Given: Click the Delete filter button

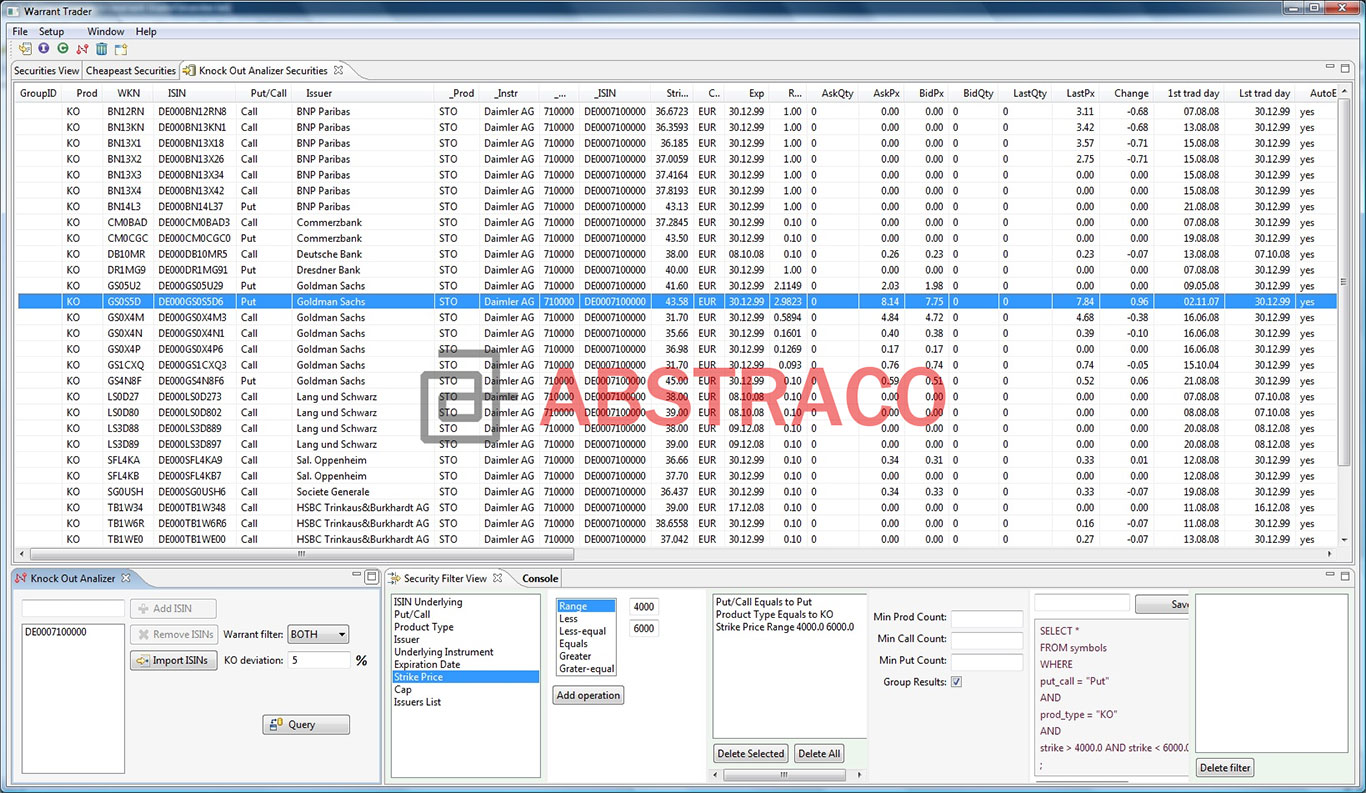Looking at the screenshot, I should point(1224,767).
